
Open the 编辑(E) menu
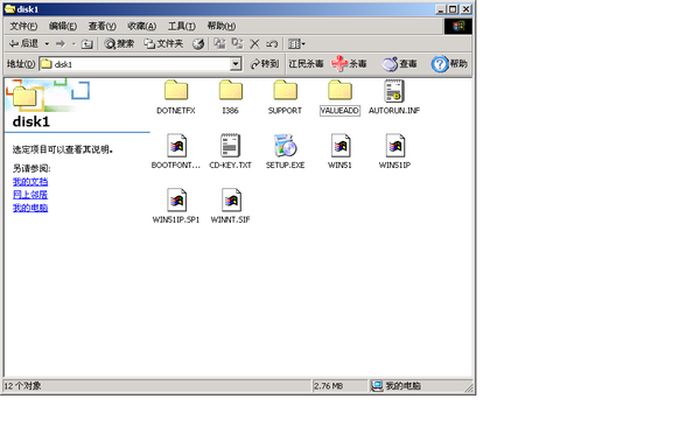[62, 26]
